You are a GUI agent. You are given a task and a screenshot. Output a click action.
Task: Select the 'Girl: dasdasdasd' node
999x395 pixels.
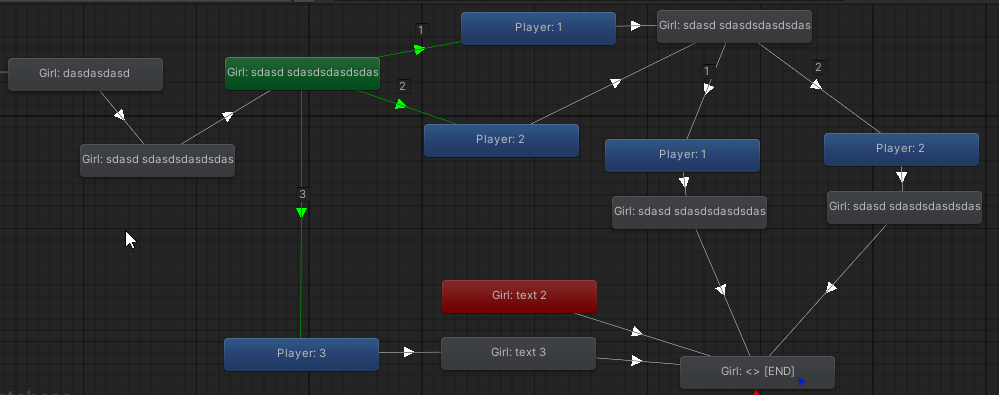(85, 74)
